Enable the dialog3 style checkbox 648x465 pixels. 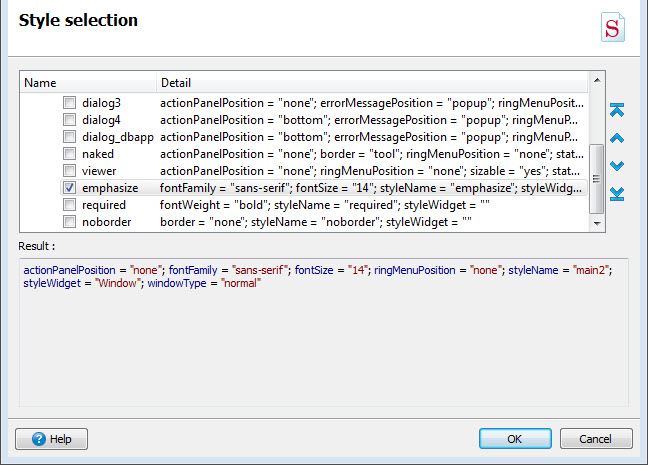pos(70,103)
